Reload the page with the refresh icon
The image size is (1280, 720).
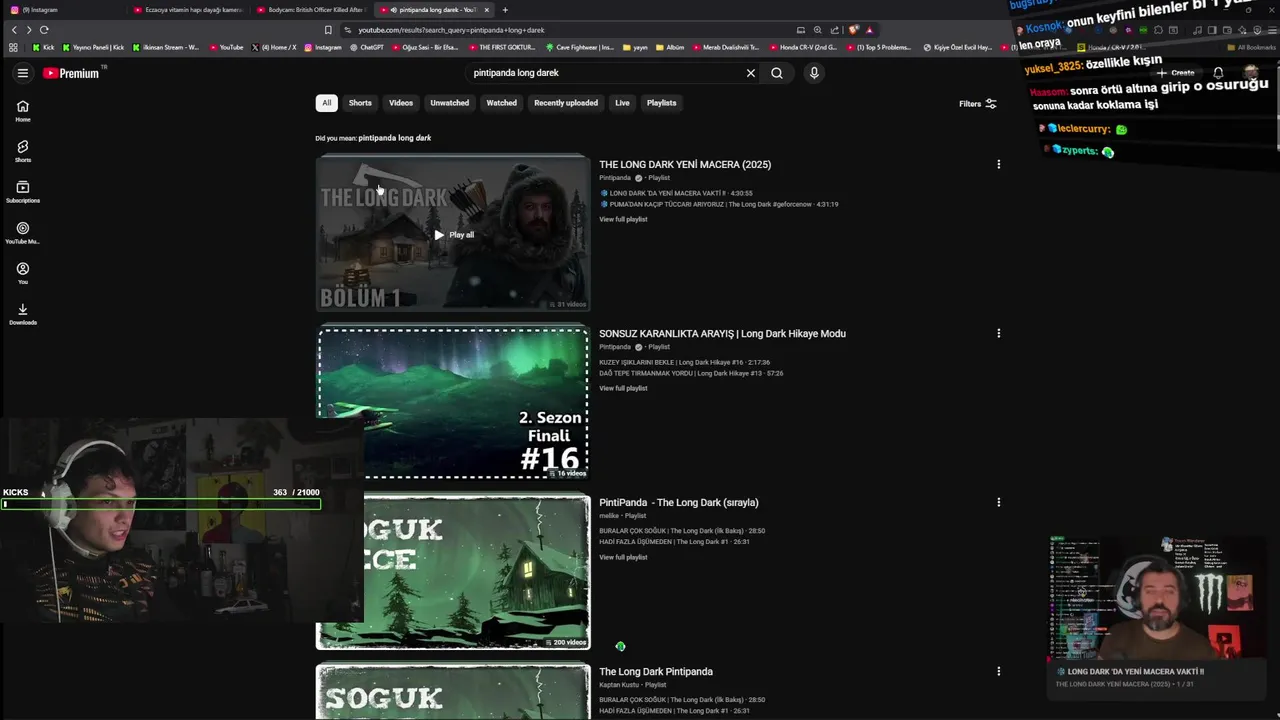click(x=44, y=30)
